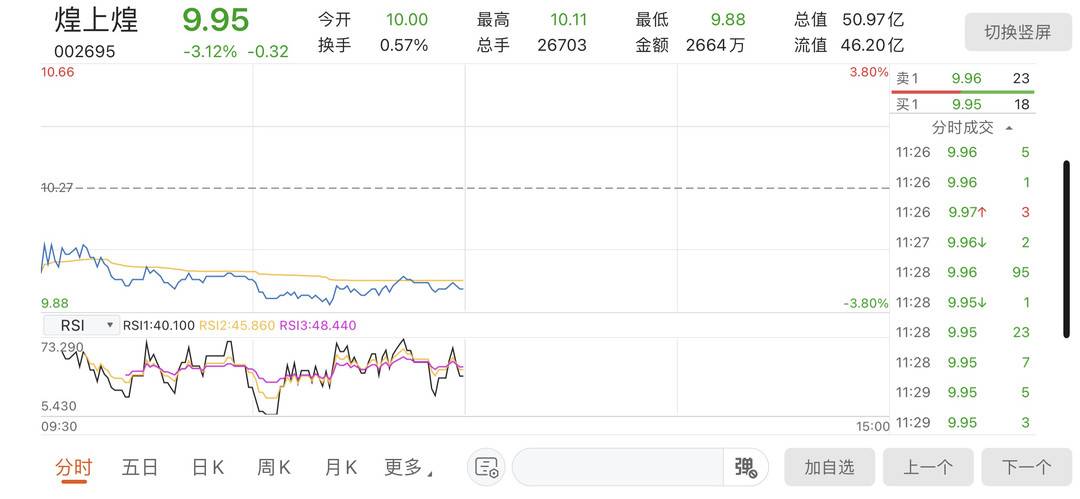Select the 买1 bid quote row
1080x499 pixels.
point(962,104)
